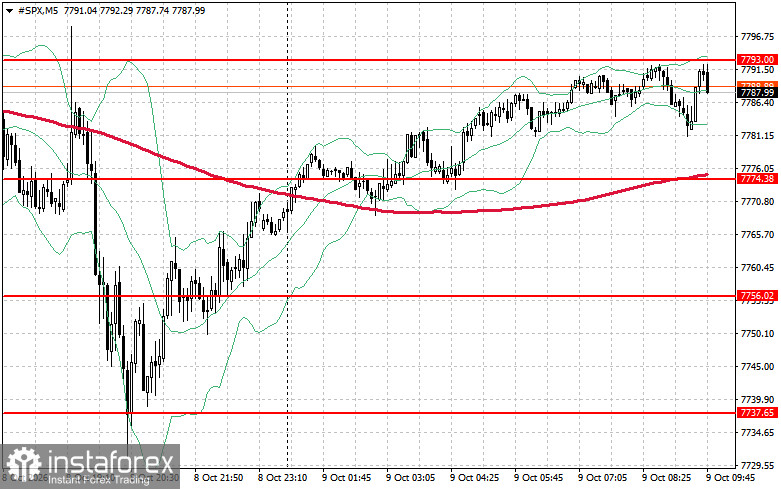Click the 7796.75 price axis label
Screen dimensions: 781x489
point(757,37)
